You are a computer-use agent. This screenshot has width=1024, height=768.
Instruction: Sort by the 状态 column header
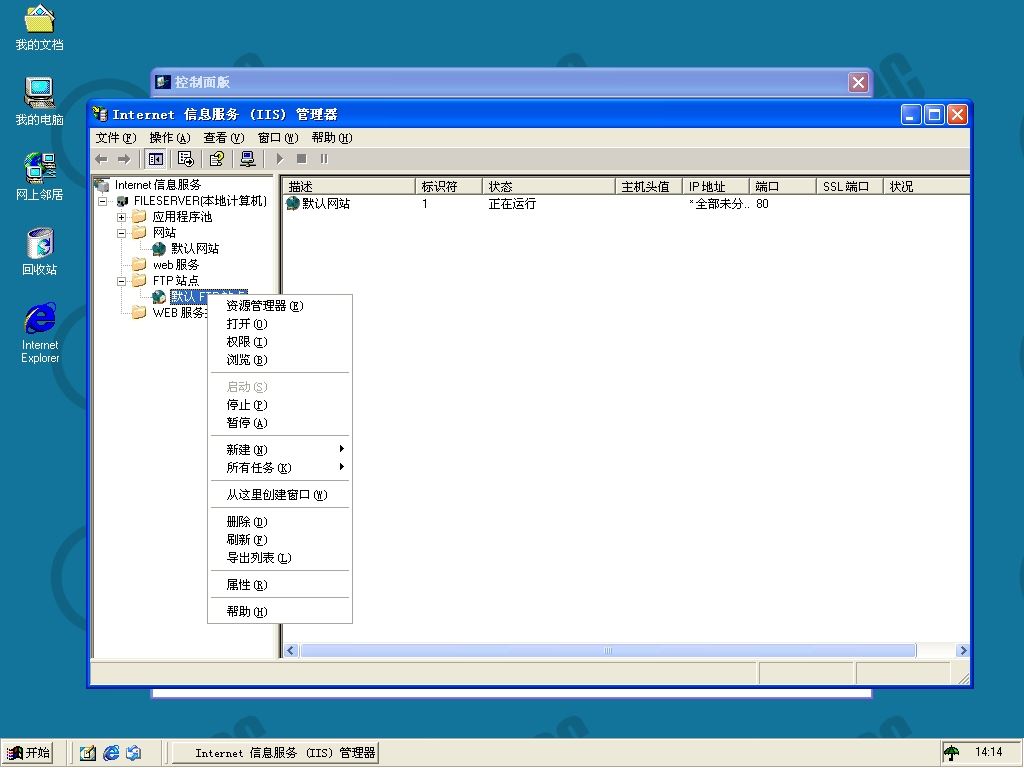[549, 187]
